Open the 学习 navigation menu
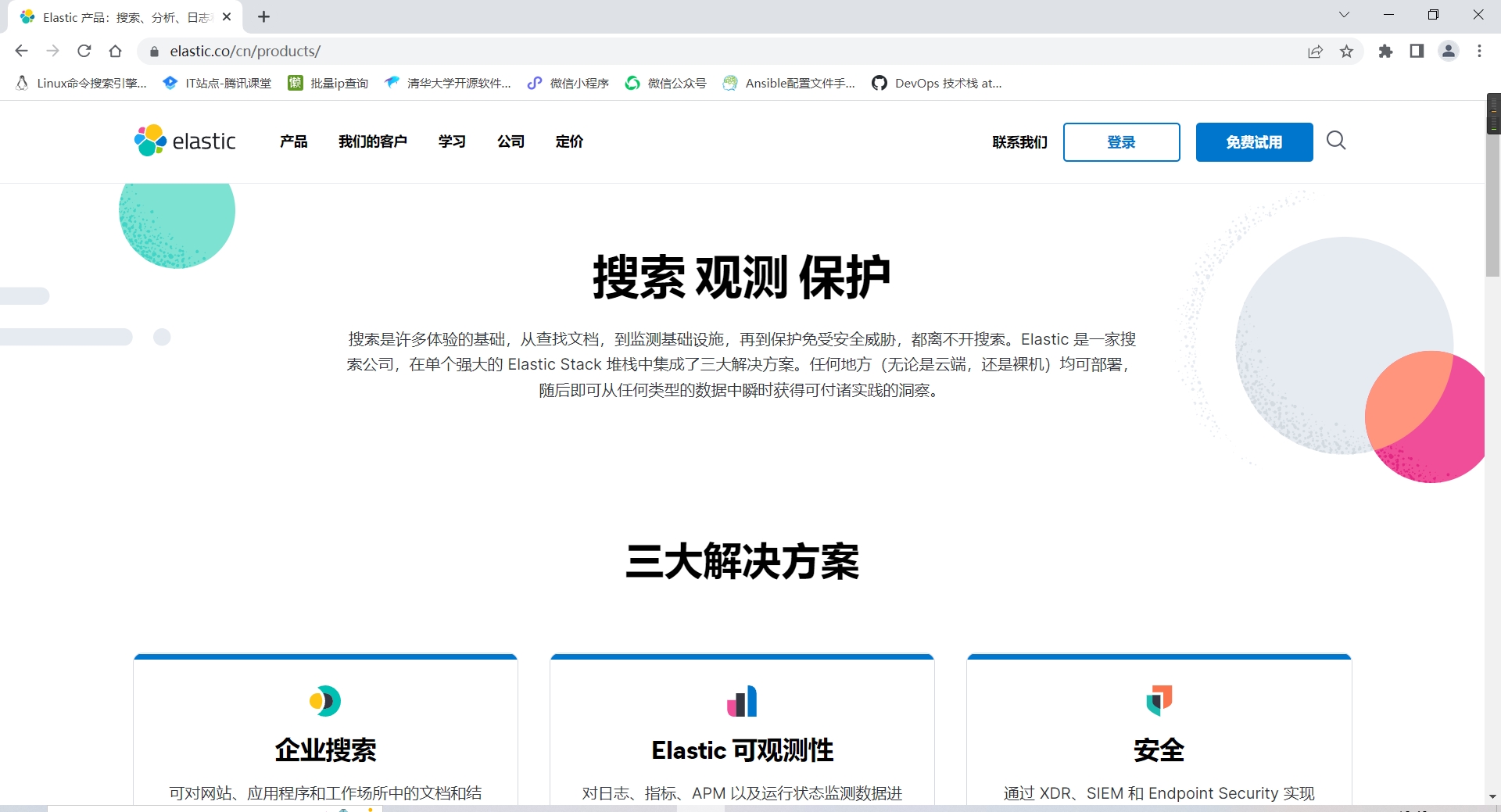This screenshot has height=812, width=1501. point(452,141)
